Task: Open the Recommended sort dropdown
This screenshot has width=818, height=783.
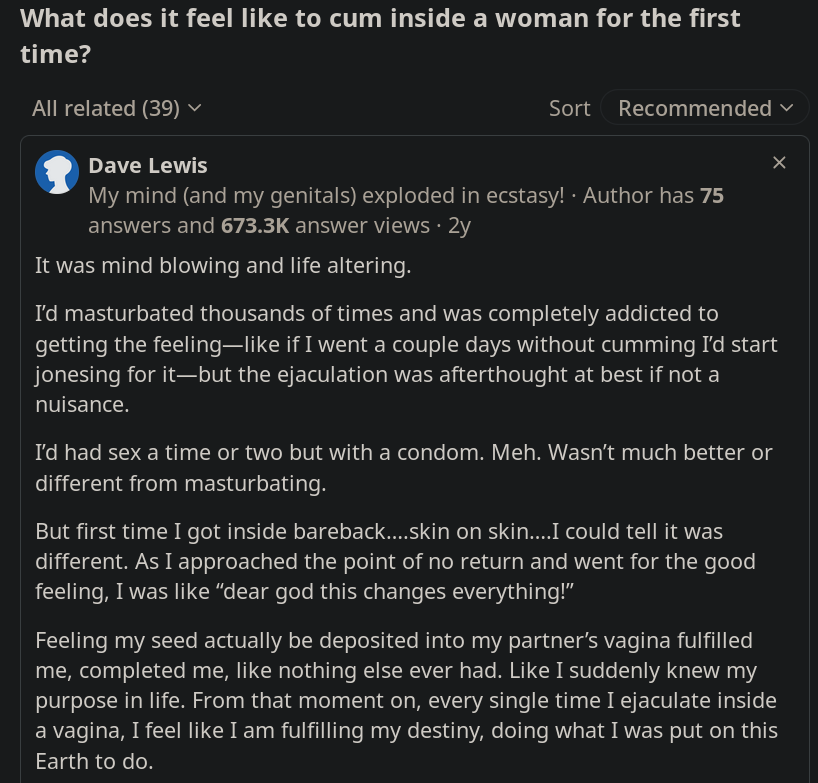Action: pos(695,108)
